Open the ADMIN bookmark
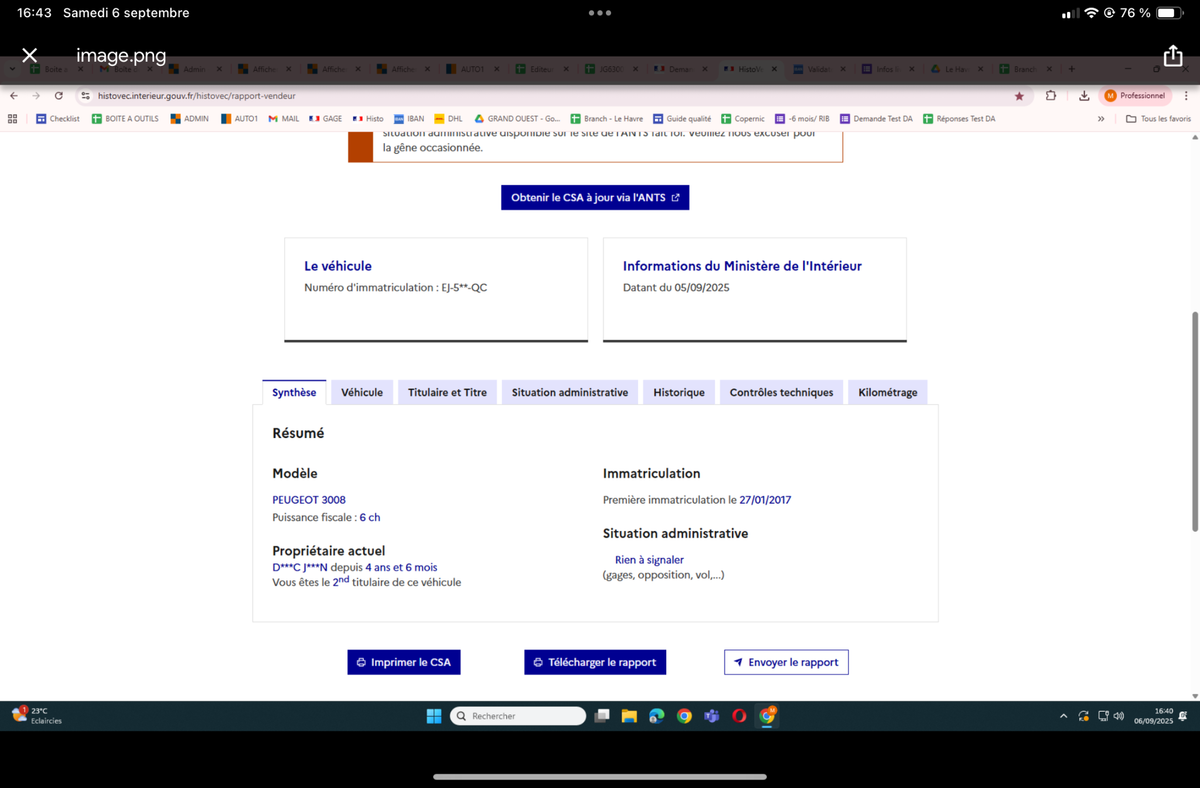The image size is (1200, 788). (x=190, y=118)
